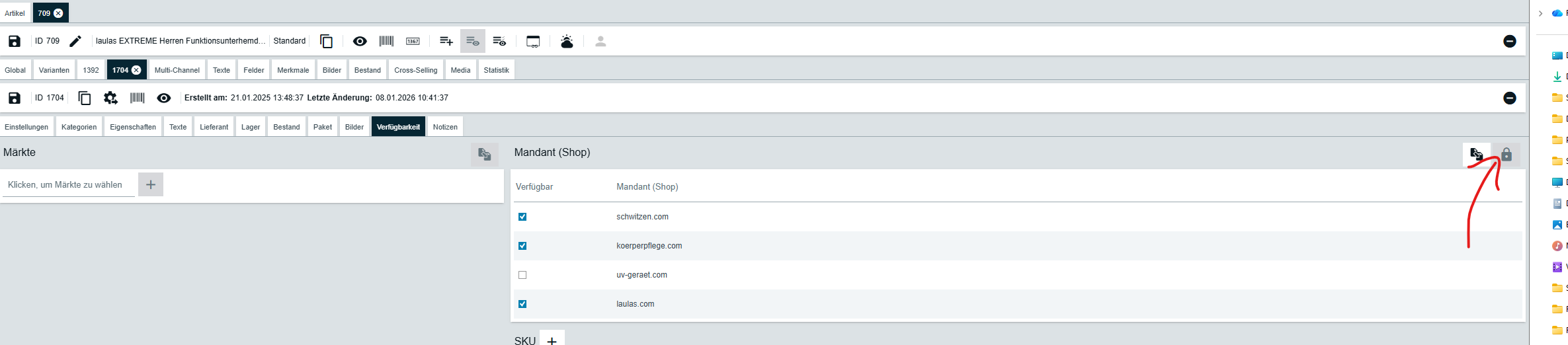Collapse item 709 panel with minus button
Viewport: 1568px width, 345px height.
click(x=1510, y=41)
